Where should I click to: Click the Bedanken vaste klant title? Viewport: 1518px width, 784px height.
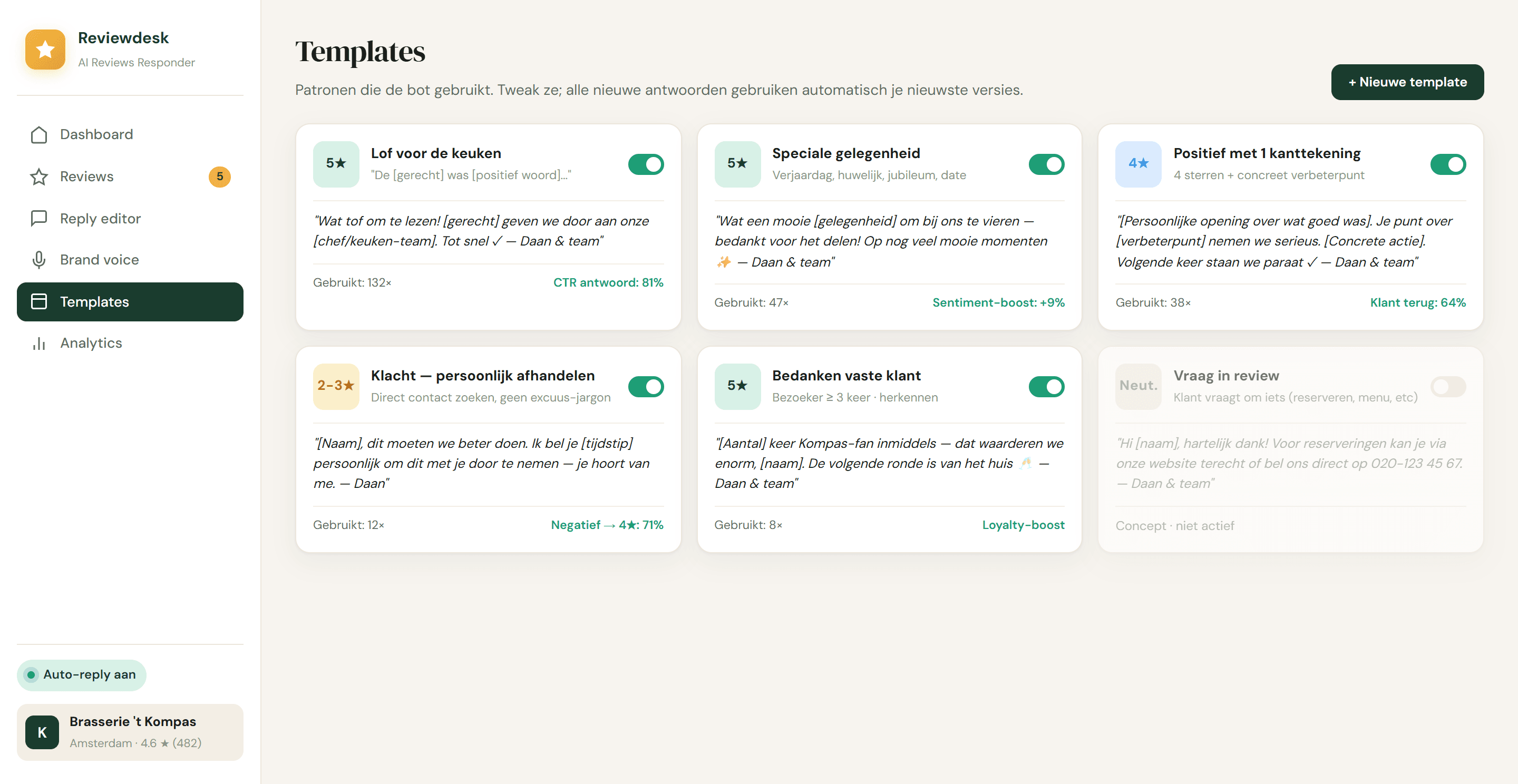click(846, 376)
